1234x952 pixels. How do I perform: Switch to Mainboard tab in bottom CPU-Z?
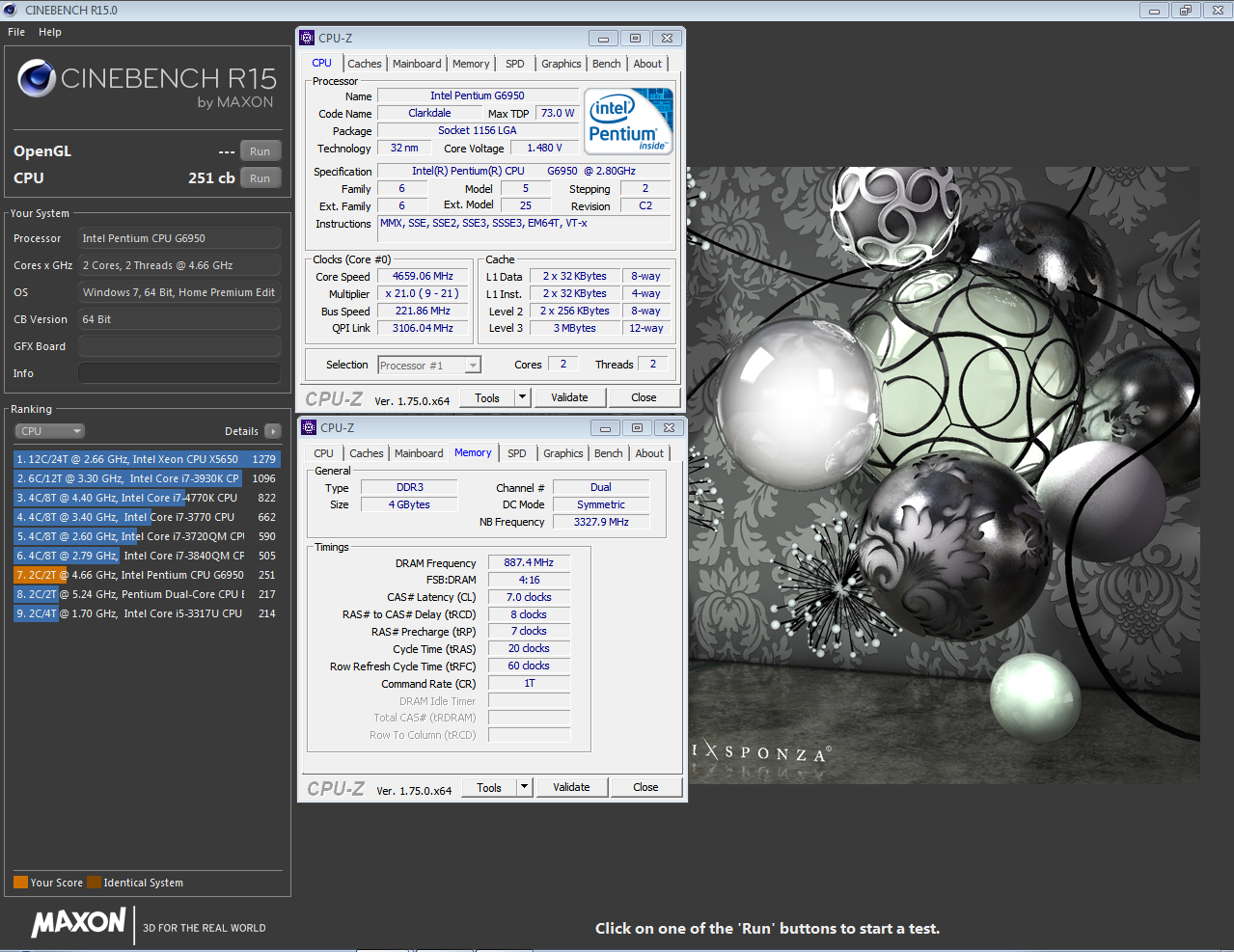click(419, 453)
